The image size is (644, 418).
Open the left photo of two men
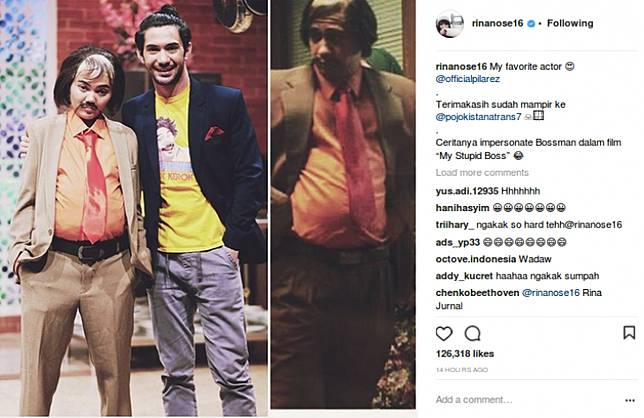click(x=134, y=209)
